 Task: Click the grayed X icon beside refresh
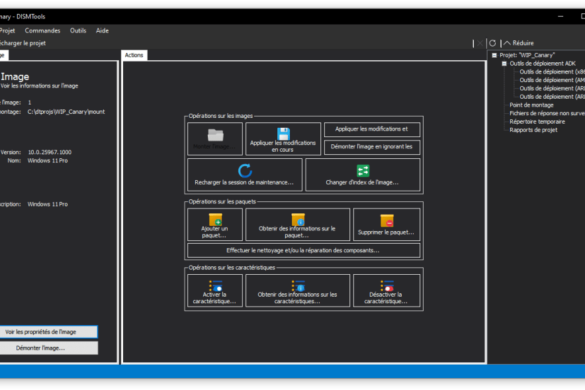tap(480, 43)
